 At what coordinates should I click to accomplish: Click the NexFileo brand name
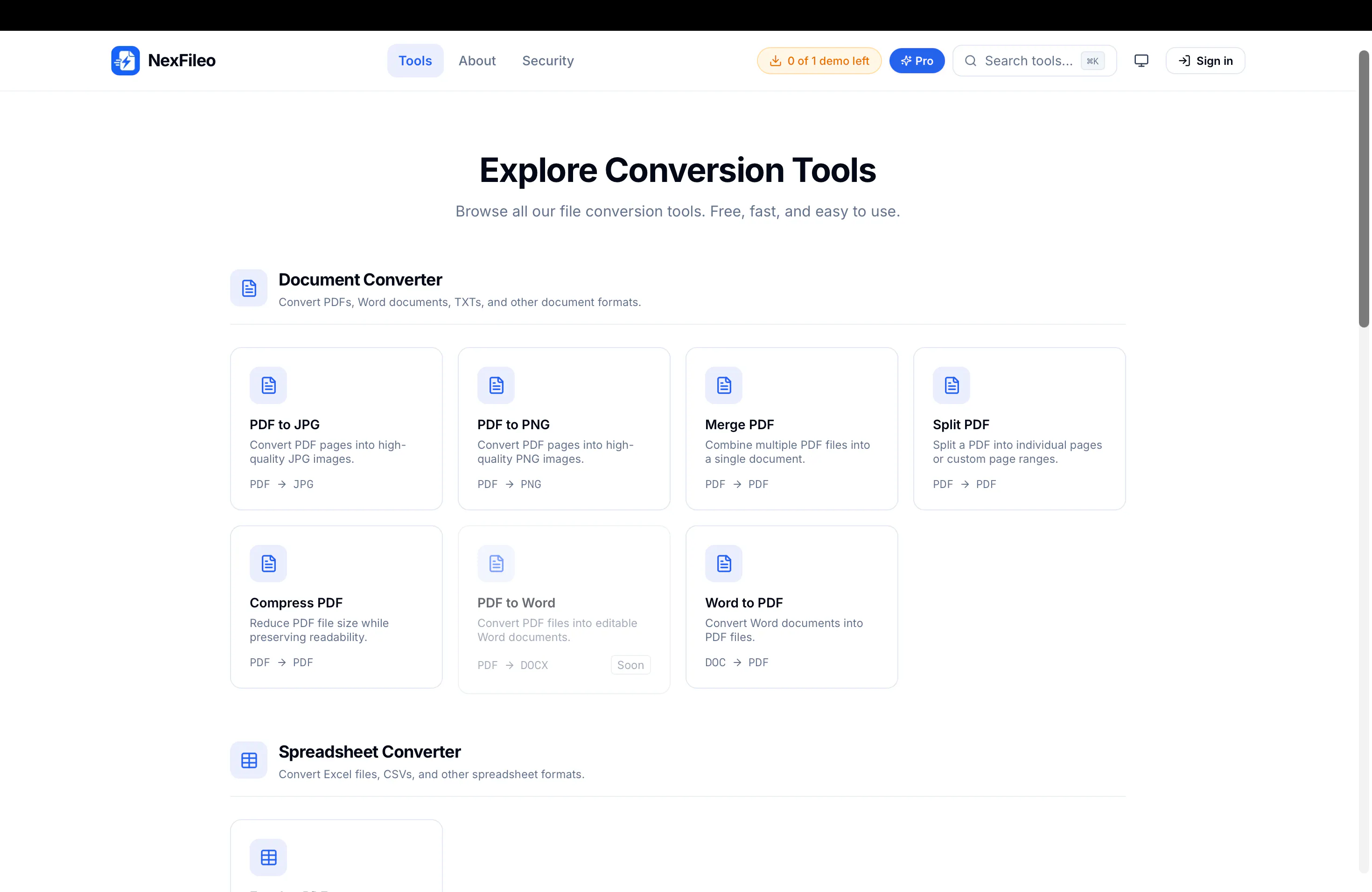click(x=182, y=61)
